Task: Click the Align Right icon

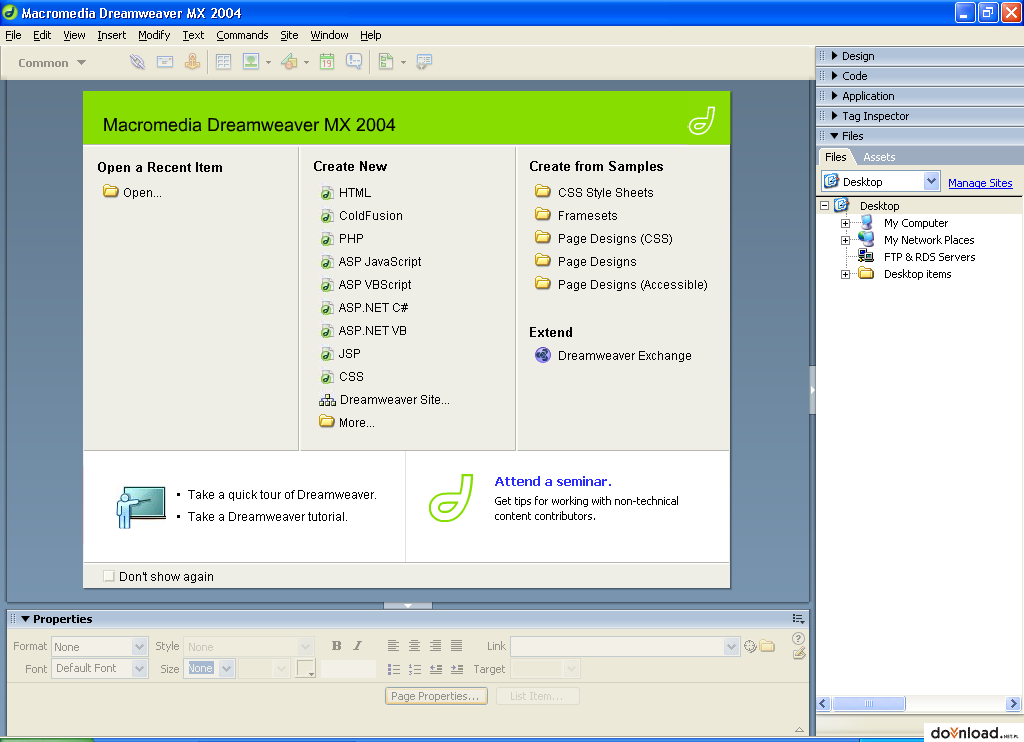Action: (436, 646)
